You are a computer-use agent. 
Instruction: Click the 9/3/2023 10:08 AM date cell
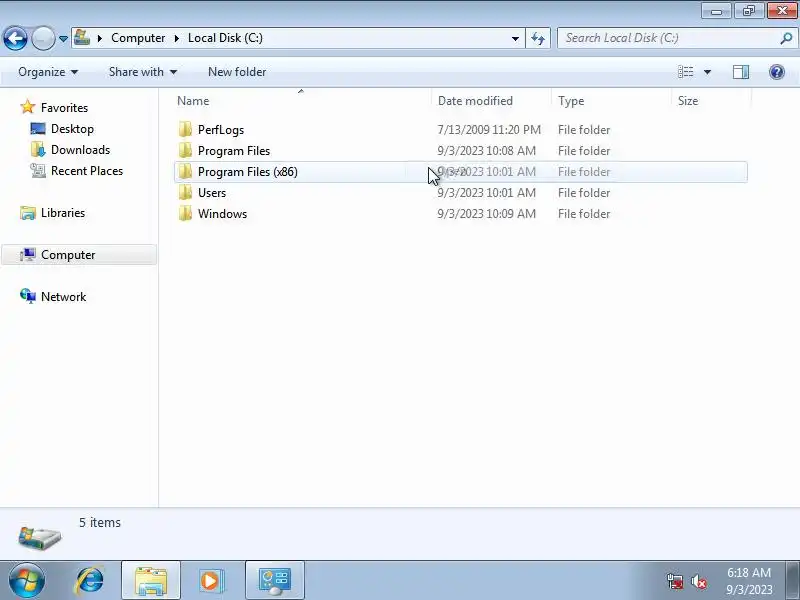[486, 151]
